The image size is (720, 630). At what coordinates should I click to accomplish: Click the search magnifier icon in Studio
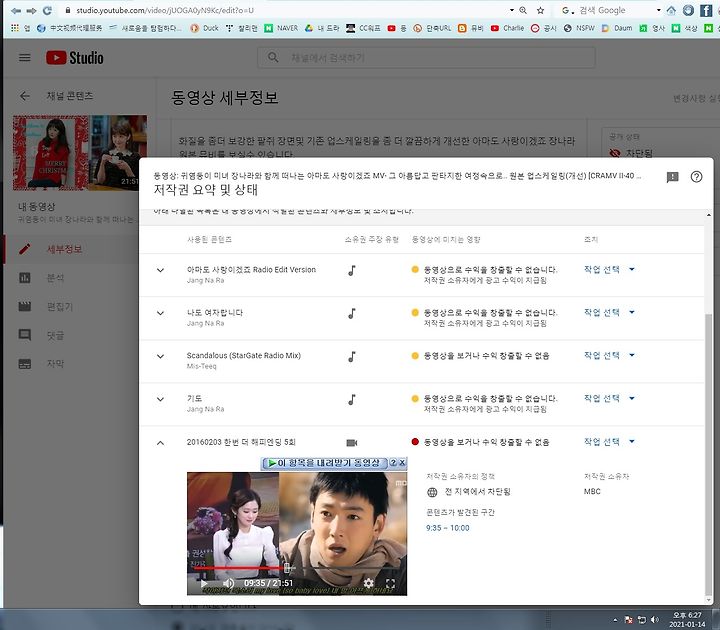pos(273,57)
